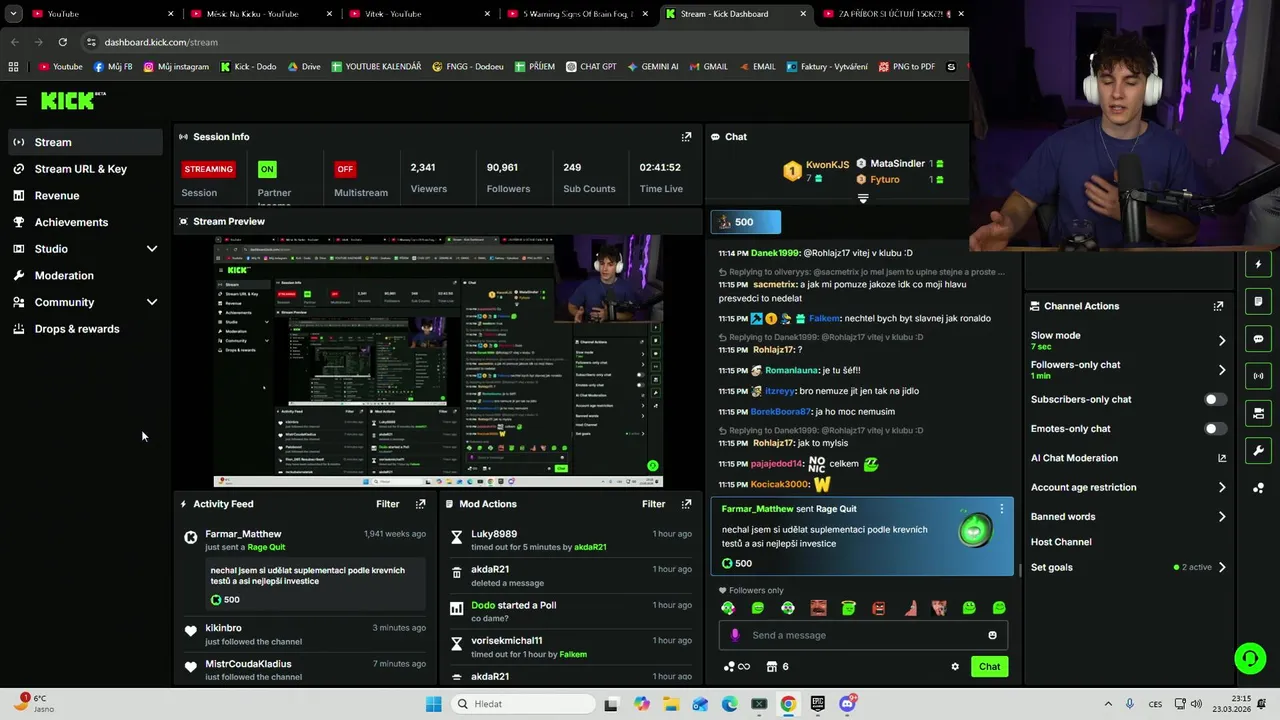Expand the Community sidebar section
1280x720 pixels.
tap(152, 302)
